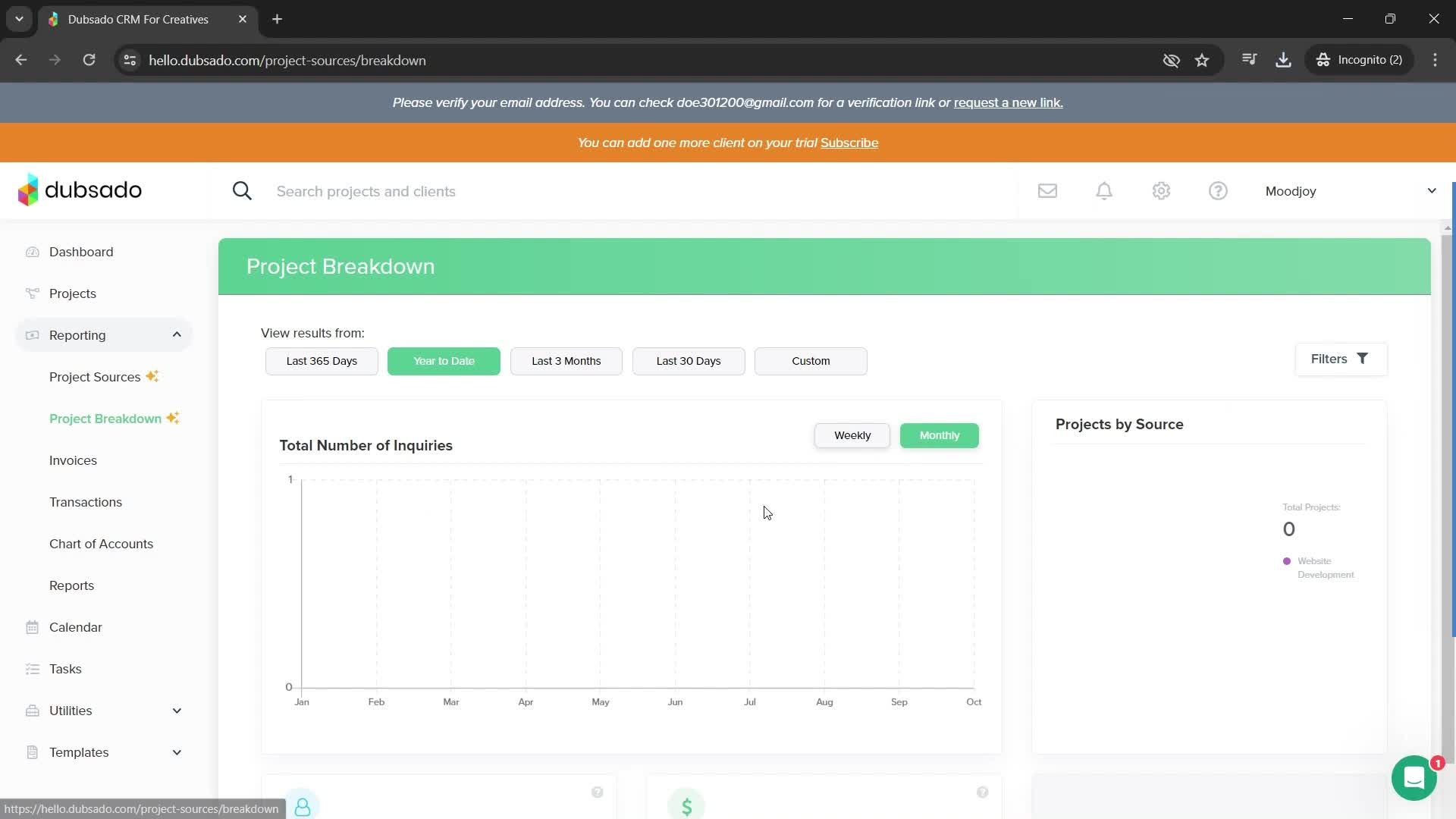
Task: Open the Filters button
Action: (1341, 359)
